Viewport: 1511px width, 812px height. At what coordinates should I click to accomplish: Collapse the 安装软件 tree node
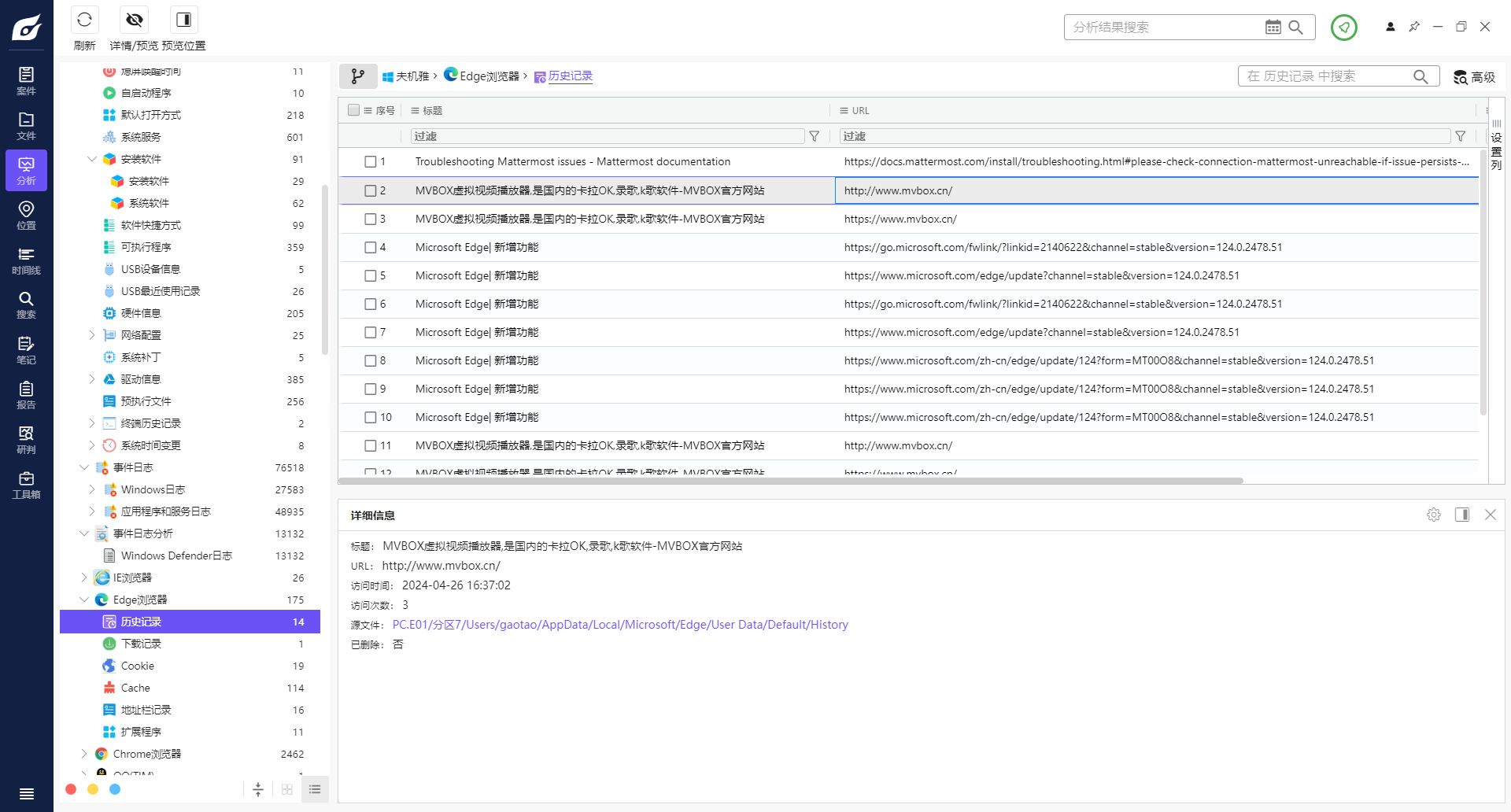pyautogui.click(x=91, y=159)
